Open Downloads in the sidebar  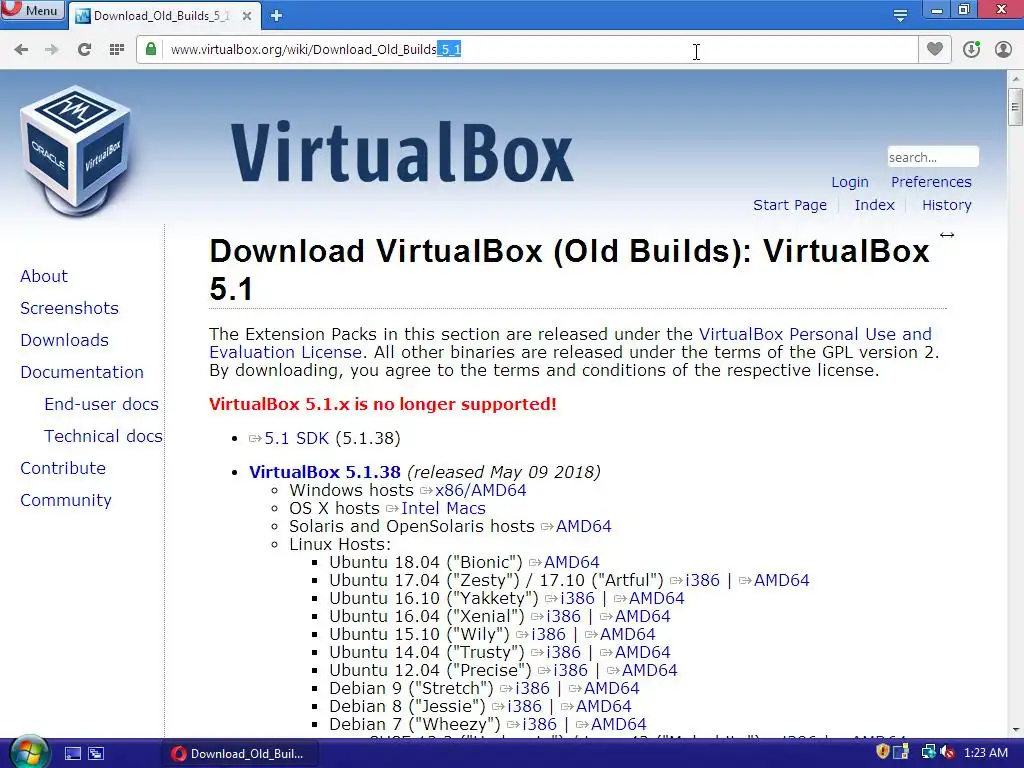coord(65,340)
